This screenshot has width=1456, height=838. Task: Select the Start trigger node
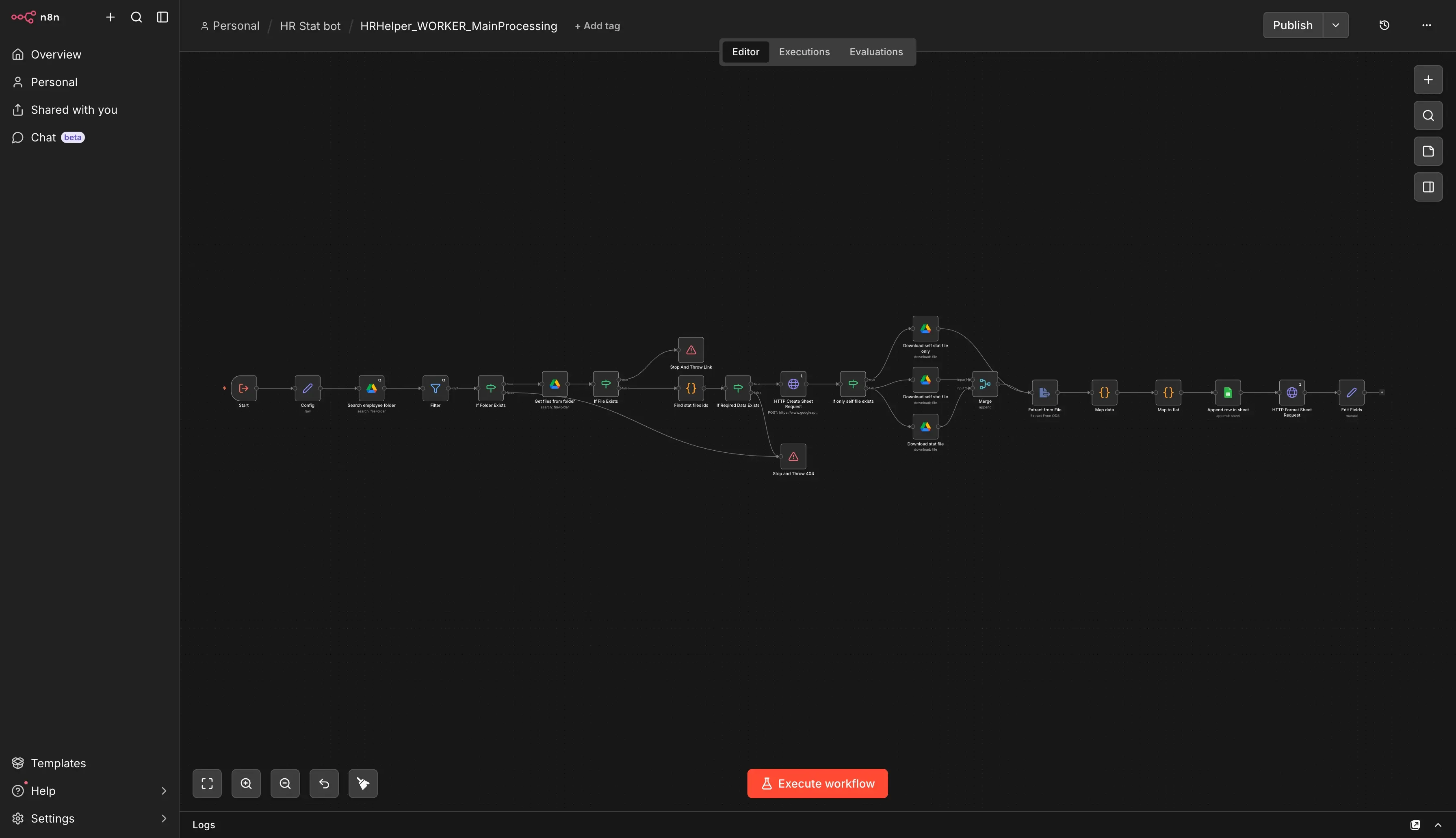(244, 389)
